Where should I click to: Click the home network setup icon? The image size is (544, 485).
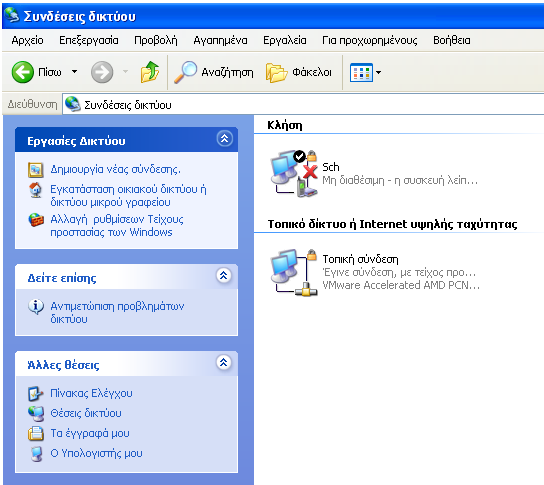point(35,190)
